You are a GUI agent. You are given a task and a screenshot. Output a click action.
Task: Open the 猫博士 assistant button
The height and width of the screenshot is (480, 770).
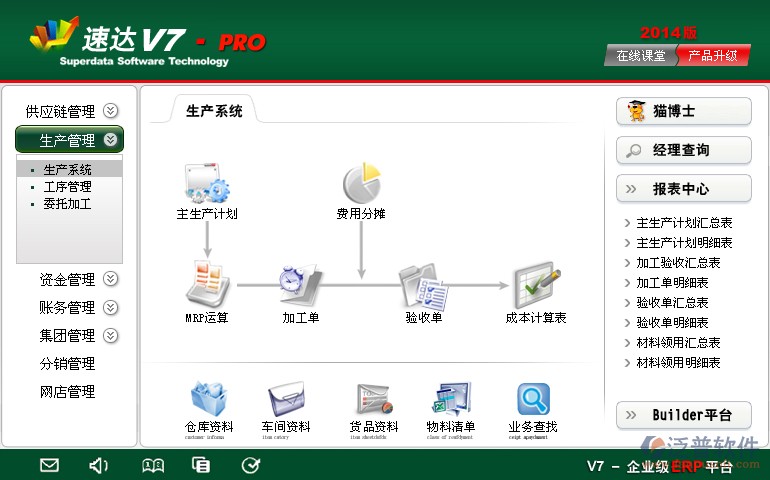[684, 111]
